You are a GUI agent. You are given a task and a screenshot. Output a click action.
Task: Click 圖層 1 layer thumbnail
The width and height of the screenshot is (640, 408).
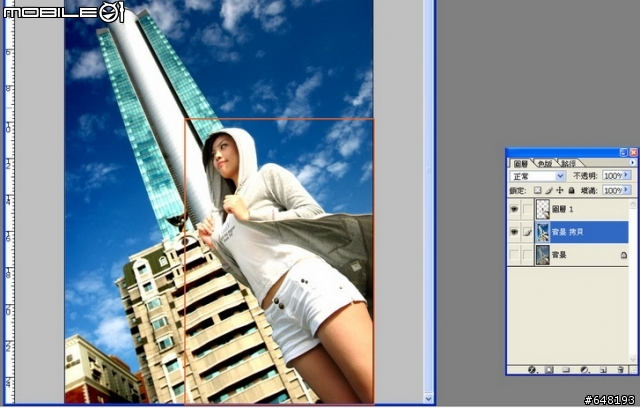[542, 209]
